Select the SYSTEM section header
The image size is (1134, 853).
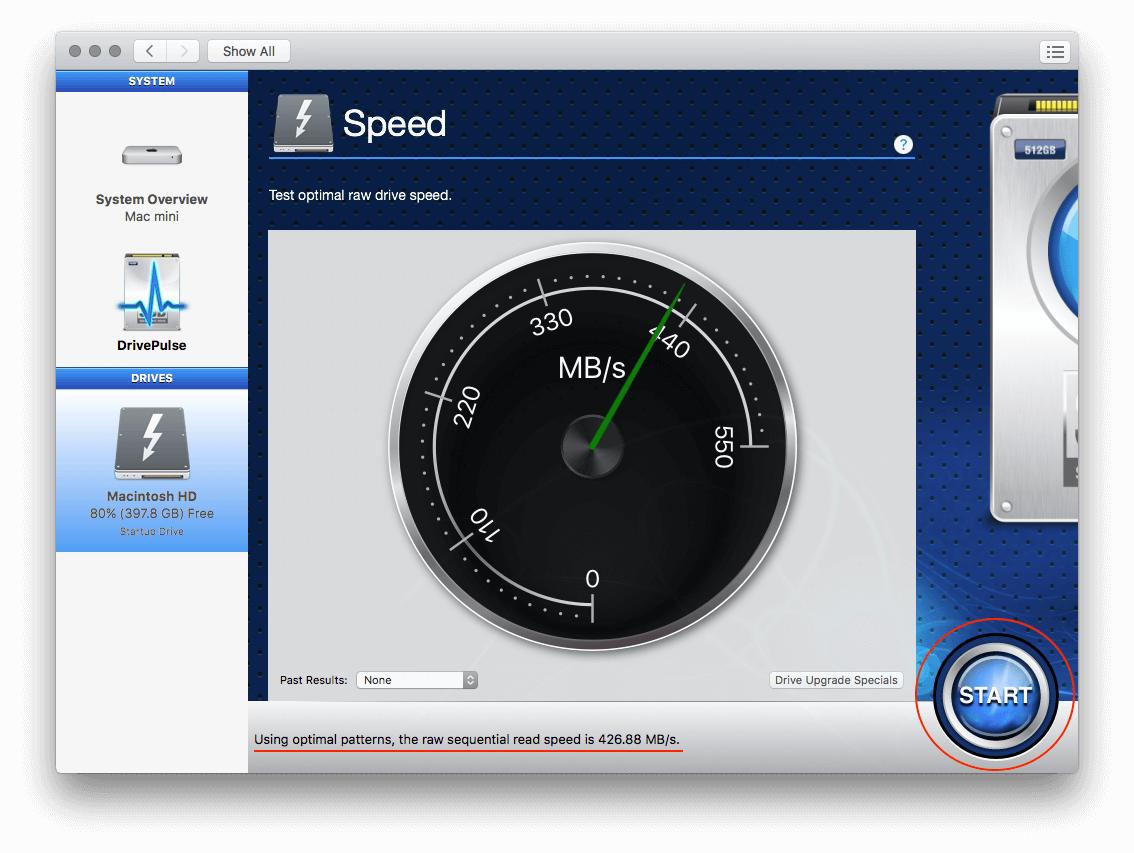click(x=151, y=81)
